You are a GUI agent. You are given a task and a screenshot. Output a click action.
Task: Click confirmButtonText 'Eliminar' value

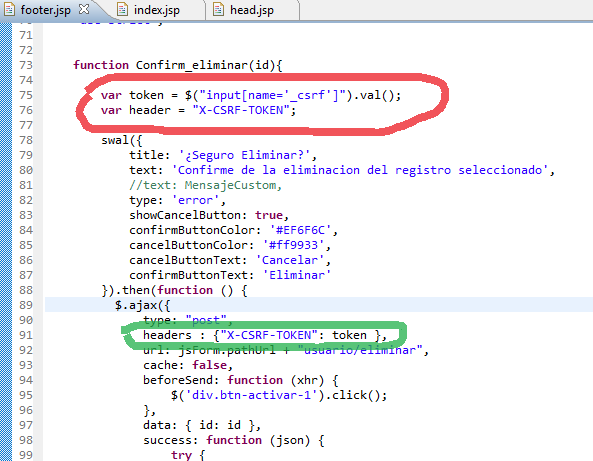tap(296, 275)
